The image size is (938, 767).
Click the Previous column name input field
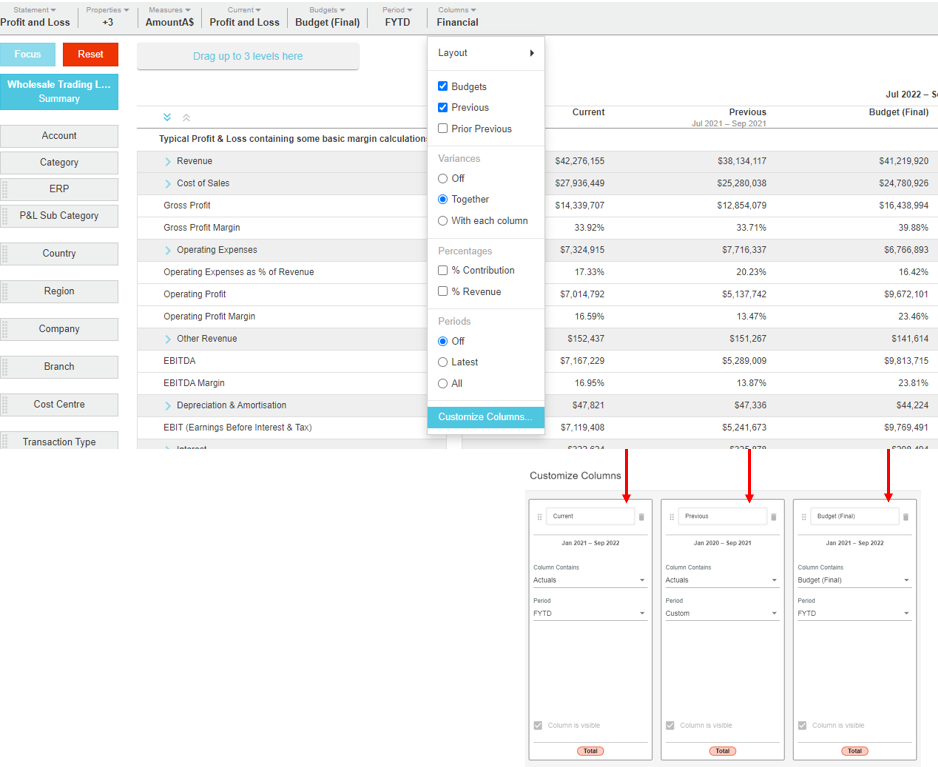(x=722, y=516)
